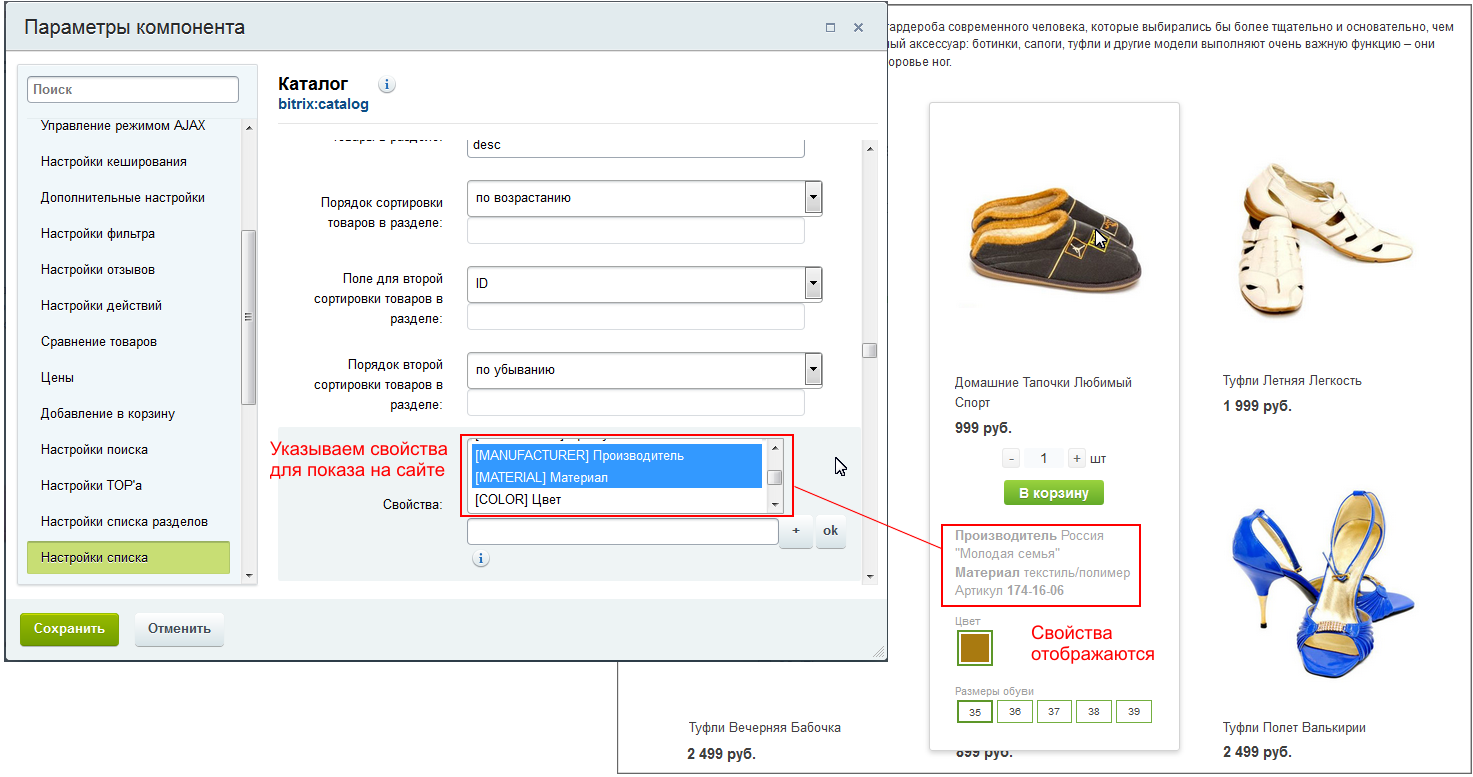Image resolution: width=1473 pixels, height=777 pixels.
Task: Open Управление режимом AJAX section
Action: pyautogui.click(x=123, y=126)
